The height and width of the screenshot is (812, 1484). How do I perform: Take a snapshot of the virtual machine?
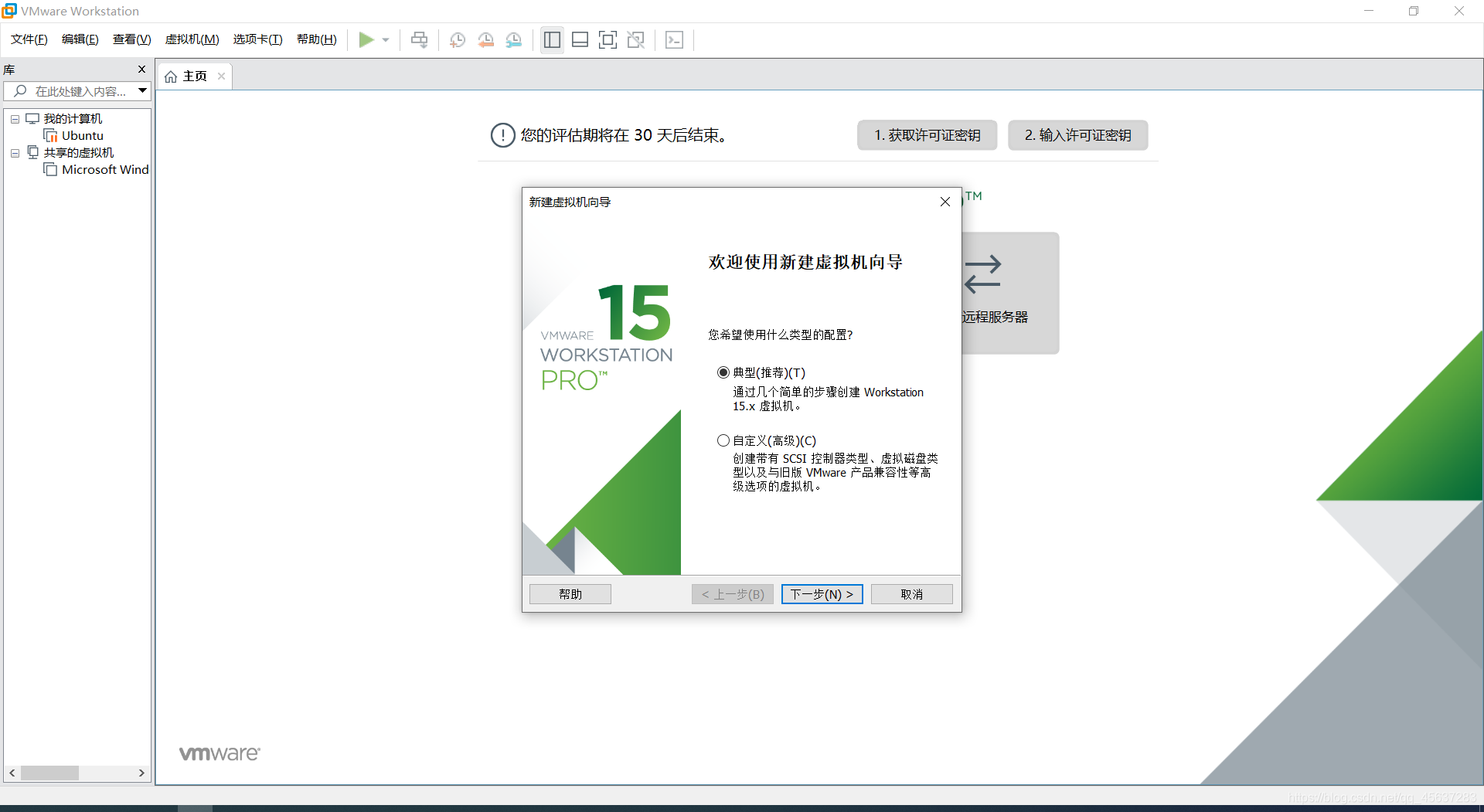(457, 39)
